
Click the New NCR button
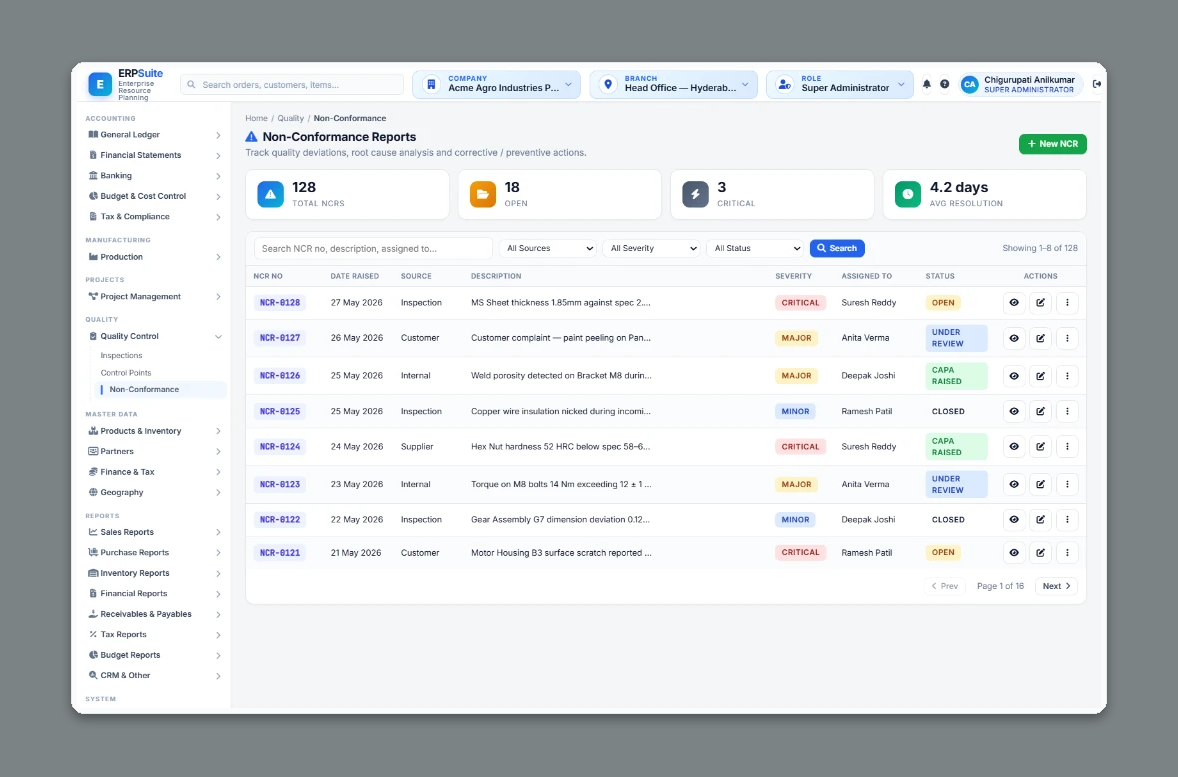1053,144
